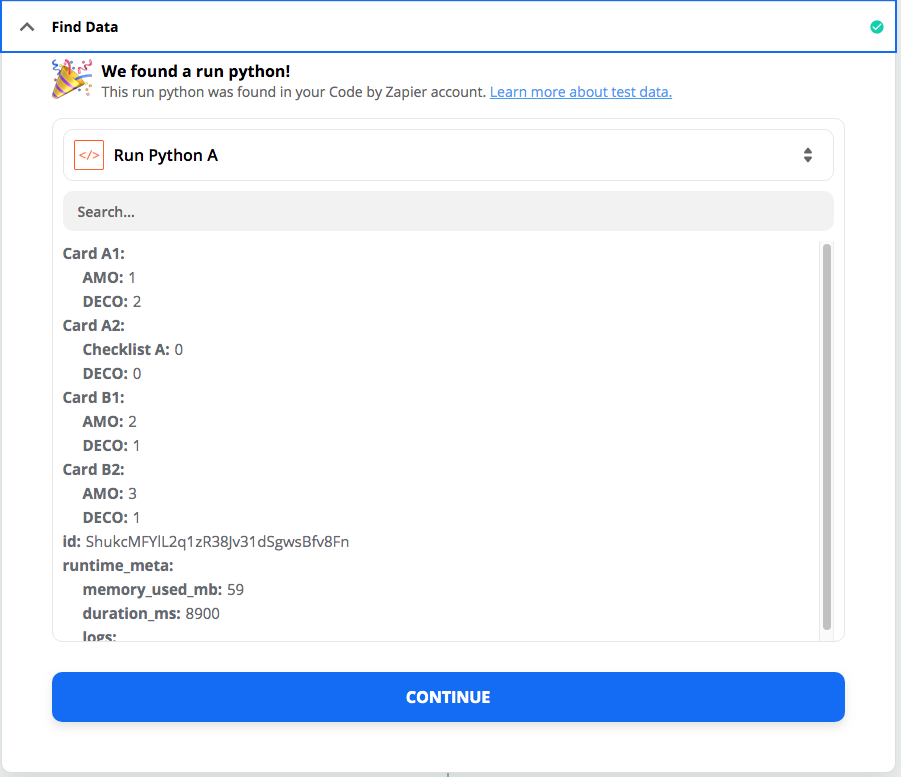The width and height of the screenshot is (901, 777).
Task: Click the party popper celebration icon
Action: (x=72, y=79)
